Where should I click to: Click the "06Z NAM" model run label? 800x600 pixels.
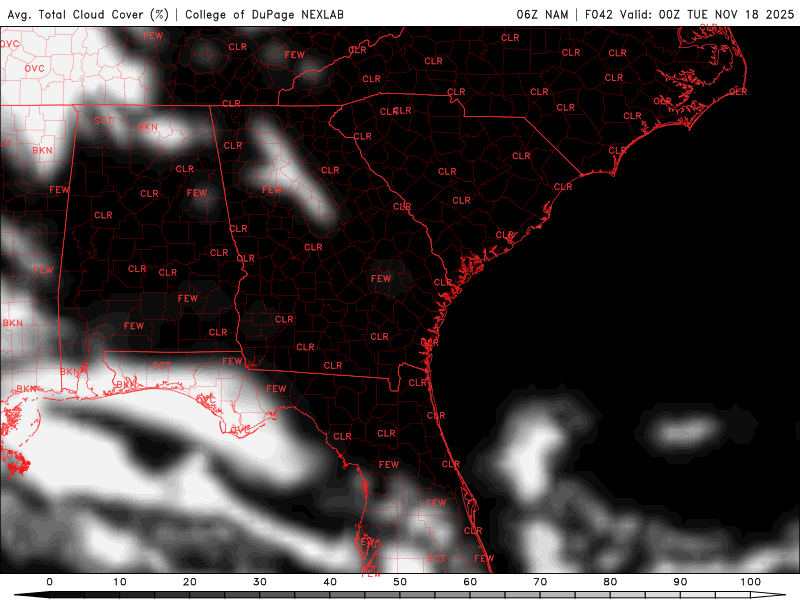[x=542, y=14]
